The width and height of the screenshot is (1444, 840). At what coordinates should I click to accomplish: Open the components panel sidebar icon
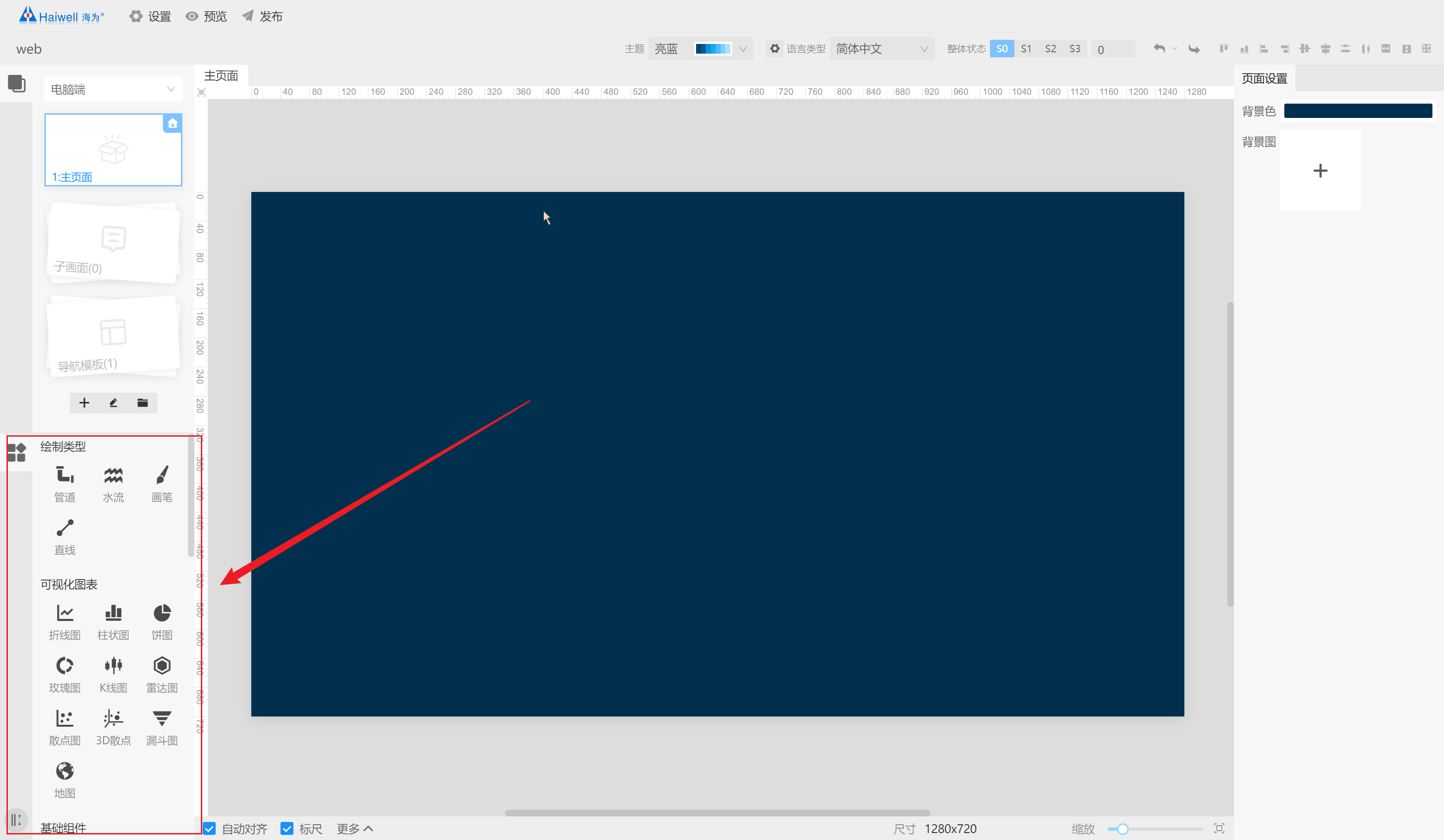click(x=17, y=452)
